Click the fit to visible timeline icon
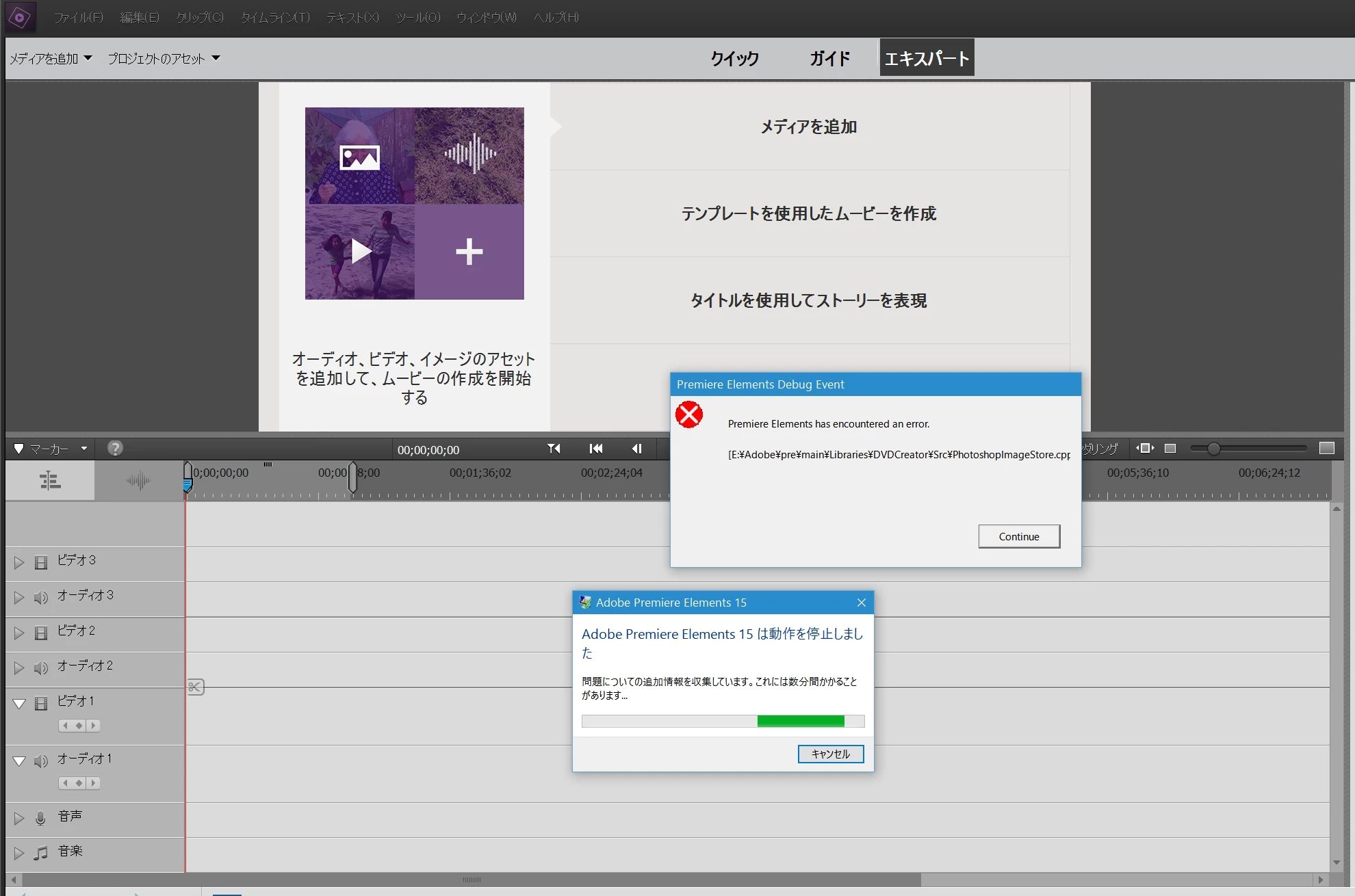Image resolution: width=1355 pixels, height=896 pixels. click(1145, 448)
